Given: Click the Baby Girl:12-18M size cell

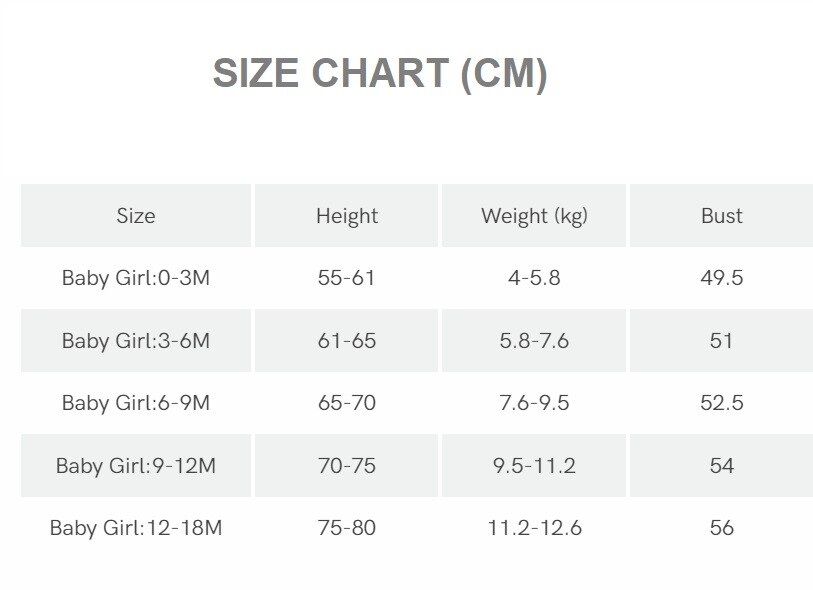Looking at the screenshot, I should click(x=136, y=527).
